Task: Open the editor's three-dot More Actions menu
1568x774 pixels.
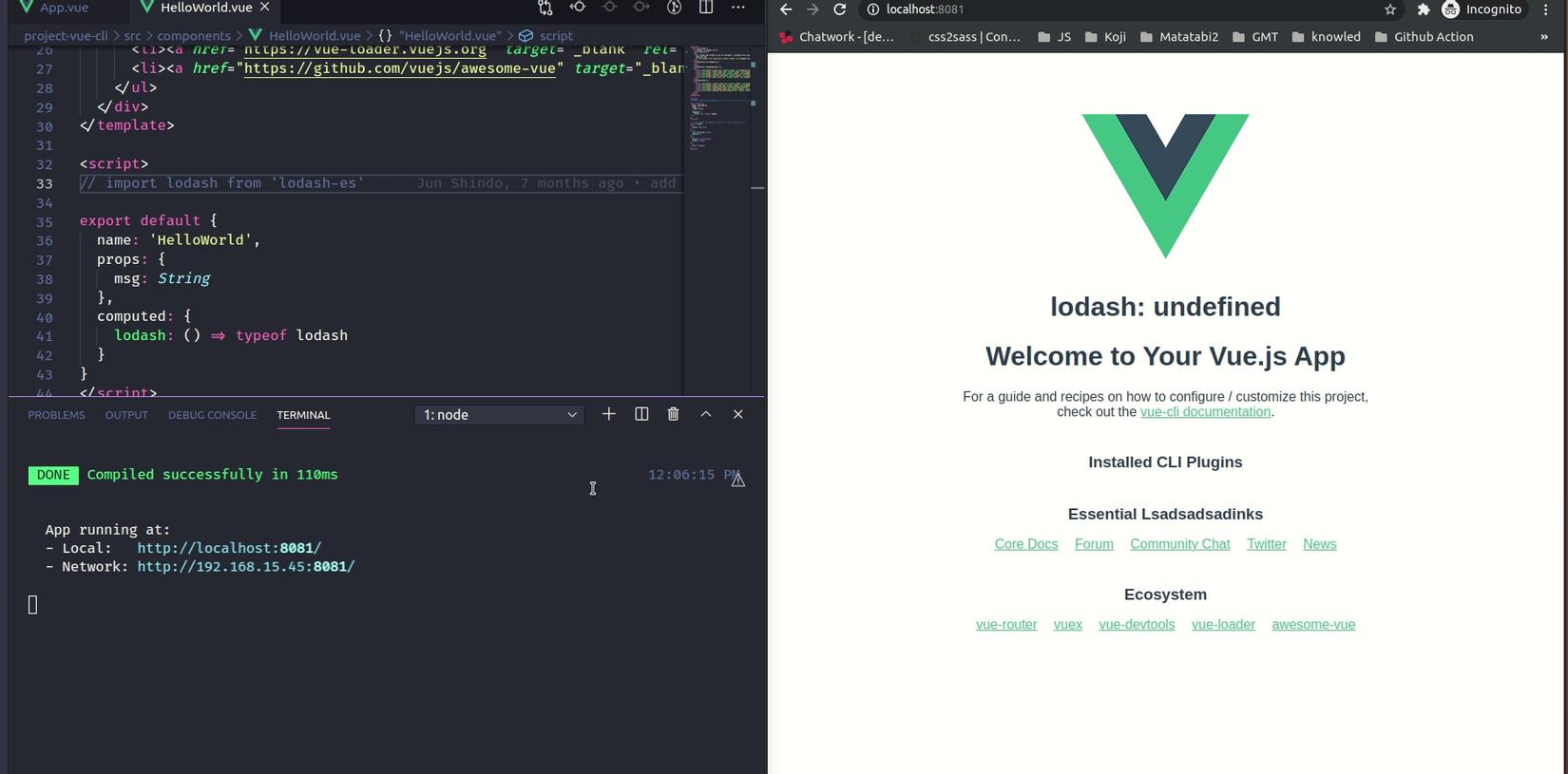Action: [x=738, y=8]
